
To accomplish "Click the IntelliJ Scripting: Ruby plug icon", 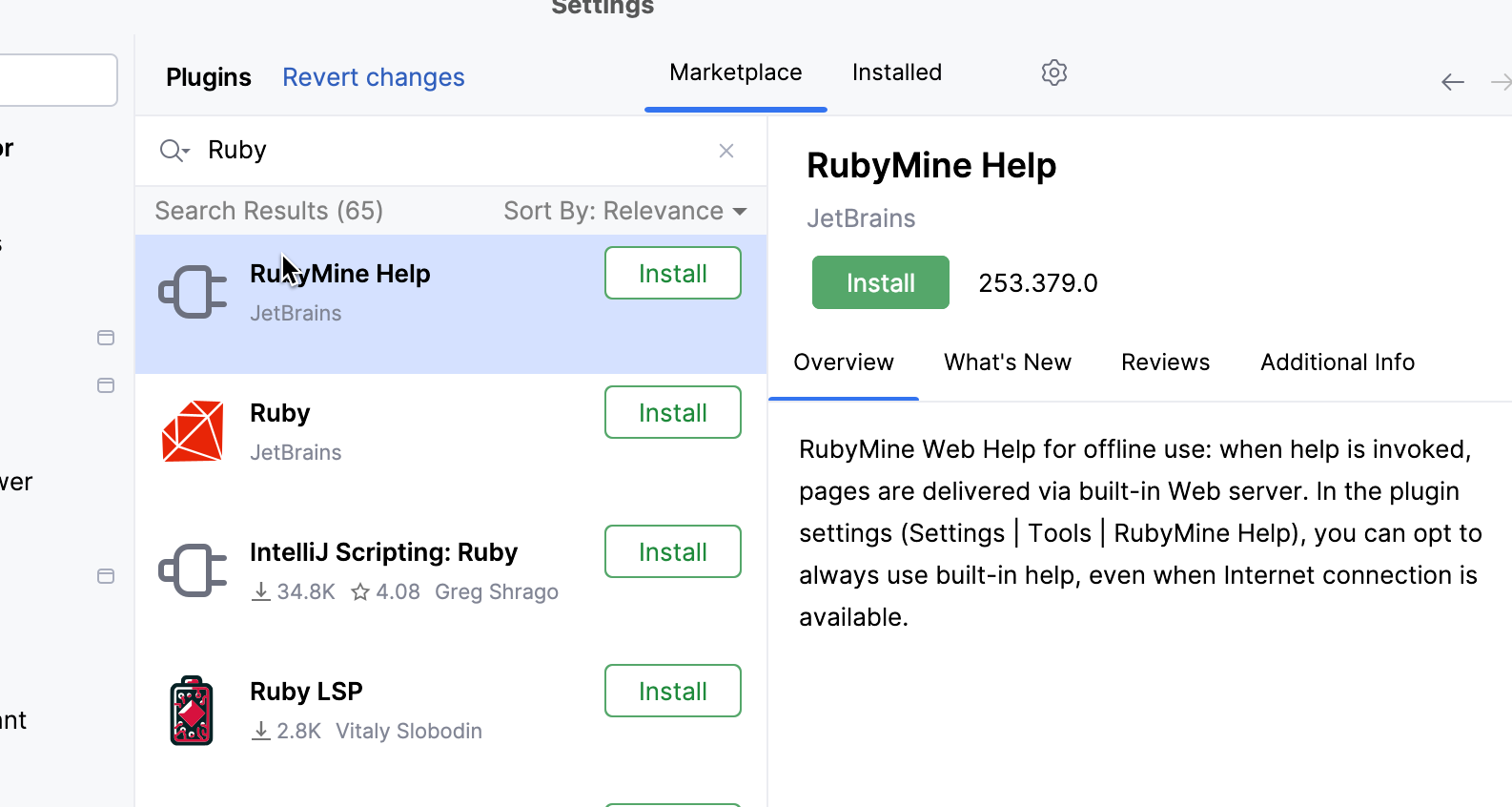I will (x=193, y=570).
